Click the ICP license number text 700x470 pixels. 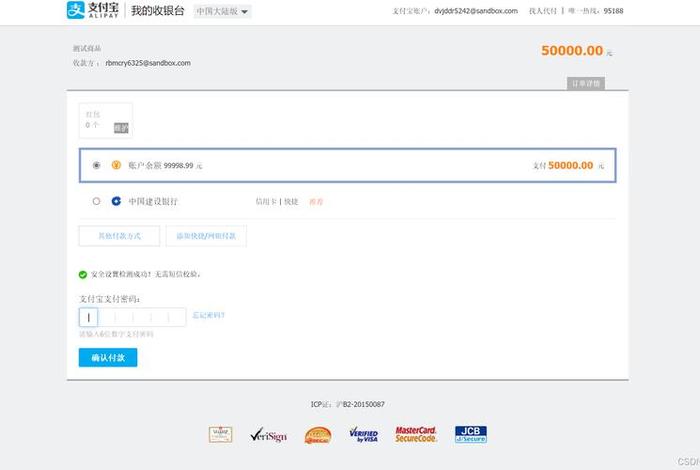[x=347, y=404]
